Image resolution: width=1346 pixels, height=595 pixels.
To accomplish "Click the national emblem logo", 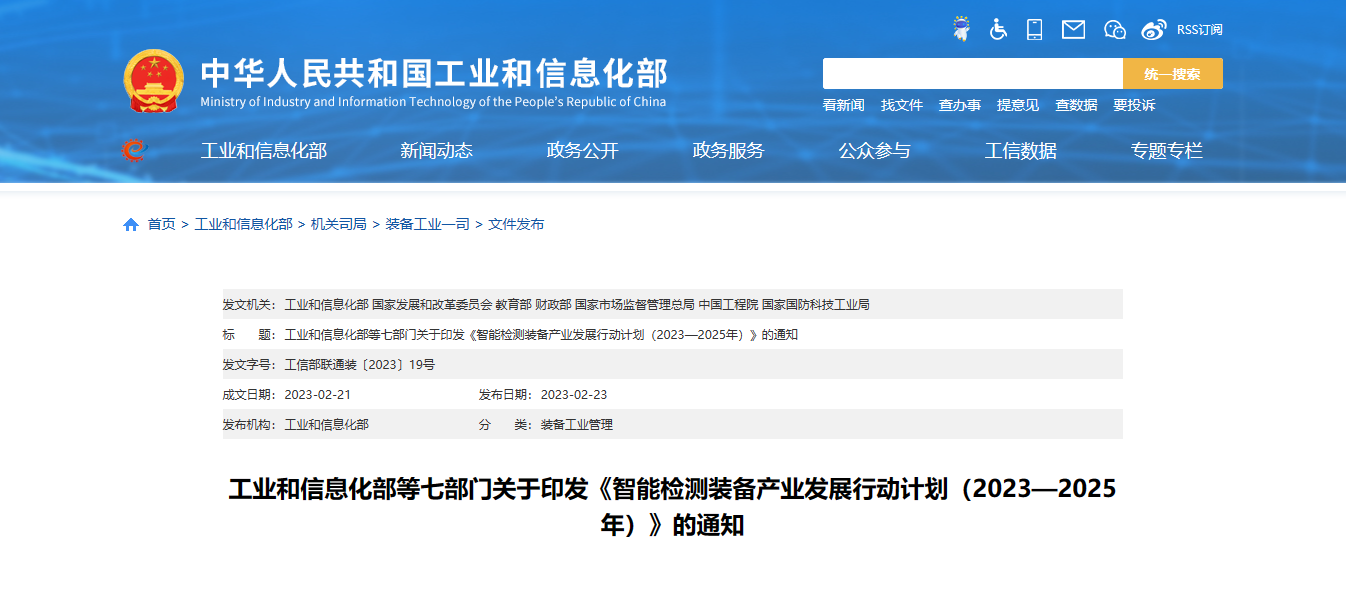I will tap(153, 81).
